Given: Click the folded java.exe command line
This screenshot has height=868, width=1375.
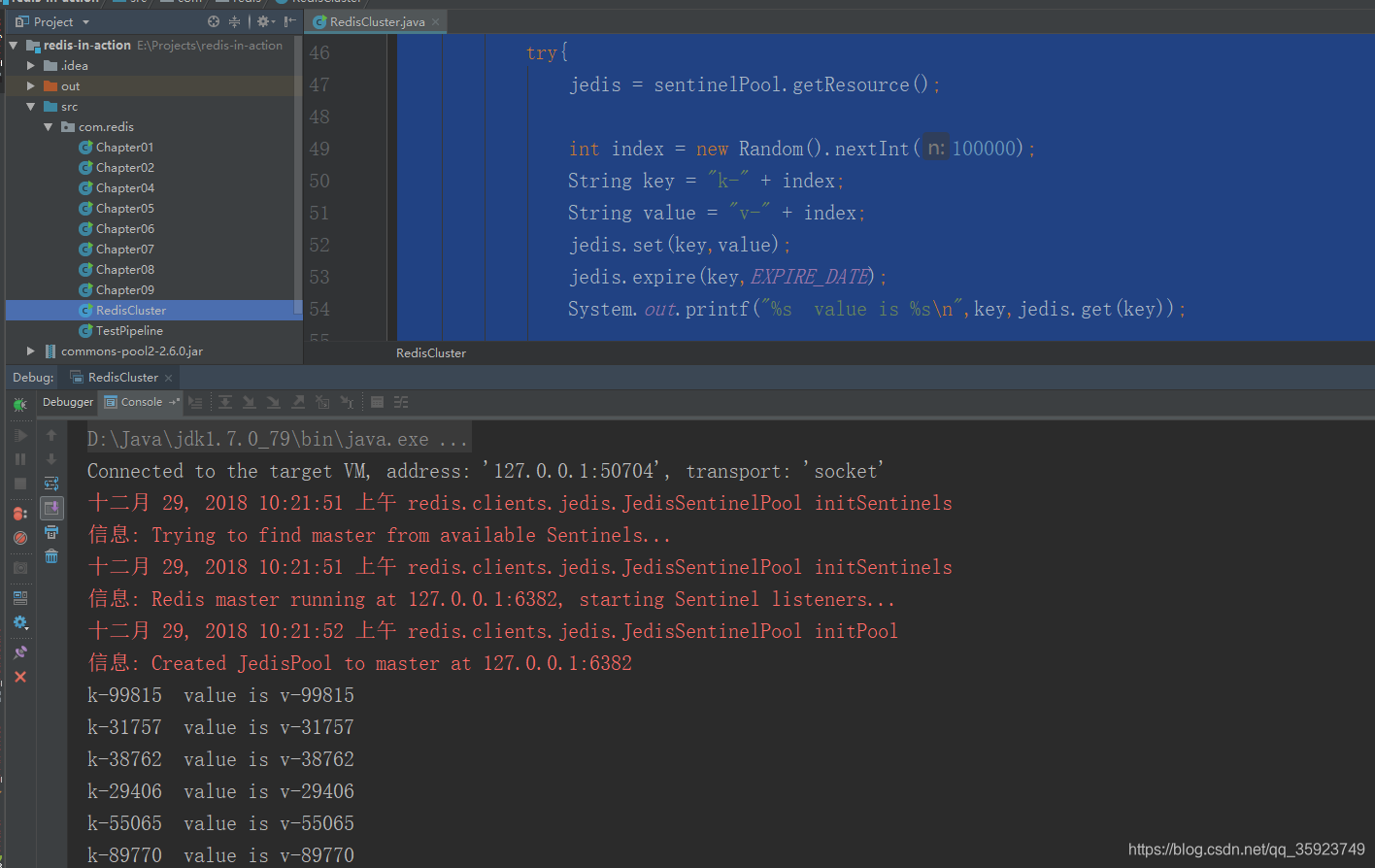Looking at the screenshot, I should click(x=278, y=439).
